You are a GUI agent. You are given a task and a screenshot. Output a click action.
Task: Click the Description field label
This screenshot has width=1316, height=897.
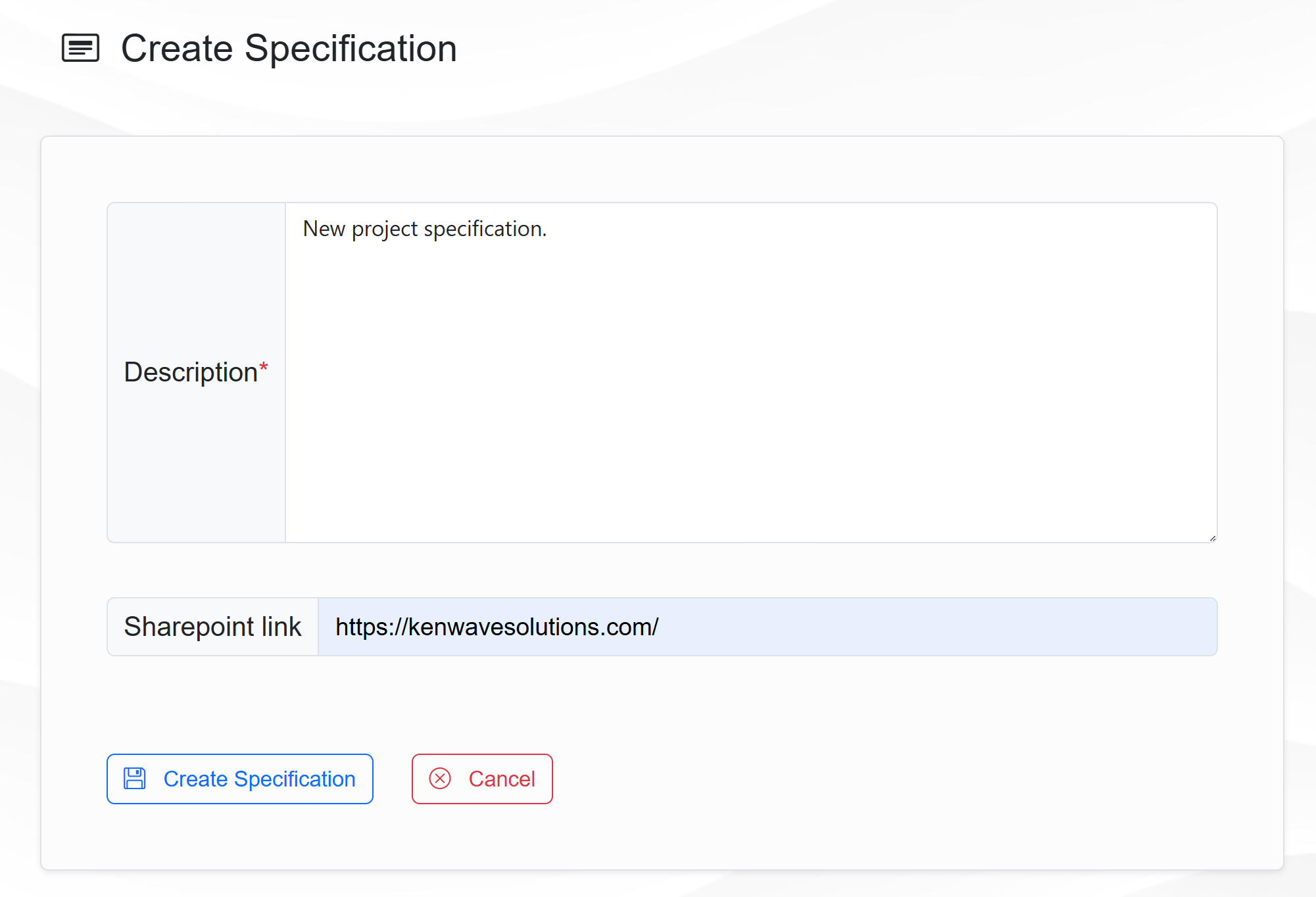pyautogui.click(x=191, y=372)
